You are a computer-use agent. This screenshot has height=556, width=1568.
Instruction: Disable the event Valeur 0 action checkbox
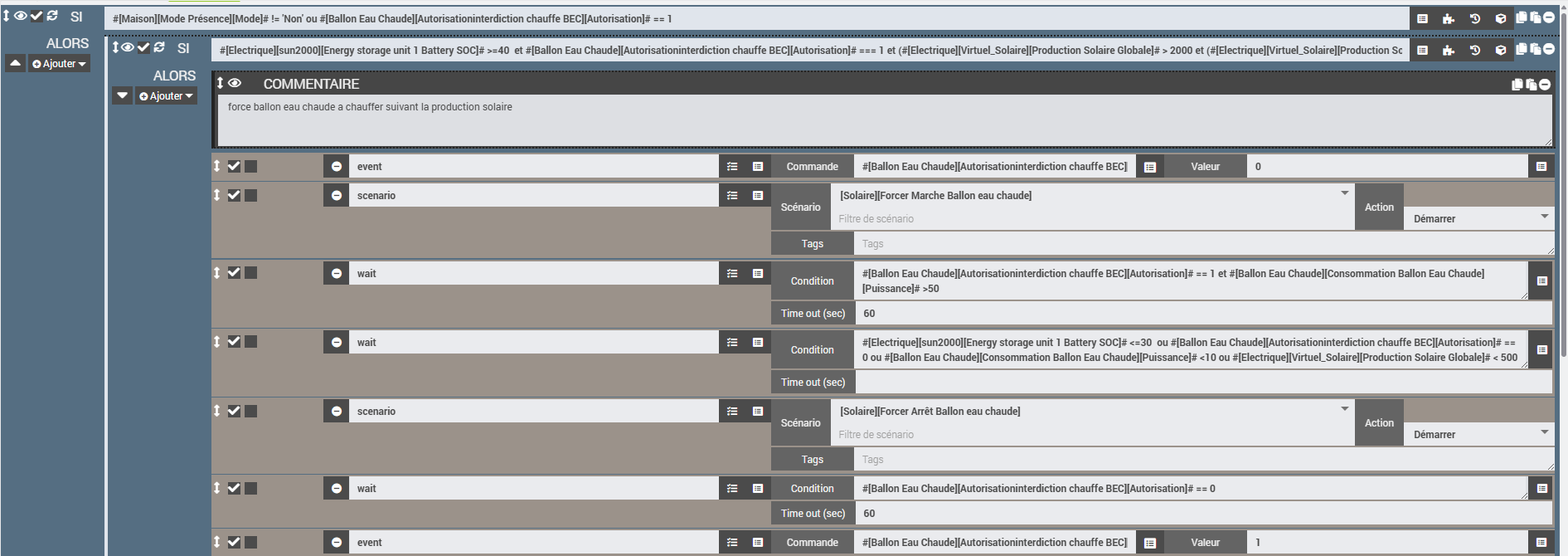[x=234, y=166]
